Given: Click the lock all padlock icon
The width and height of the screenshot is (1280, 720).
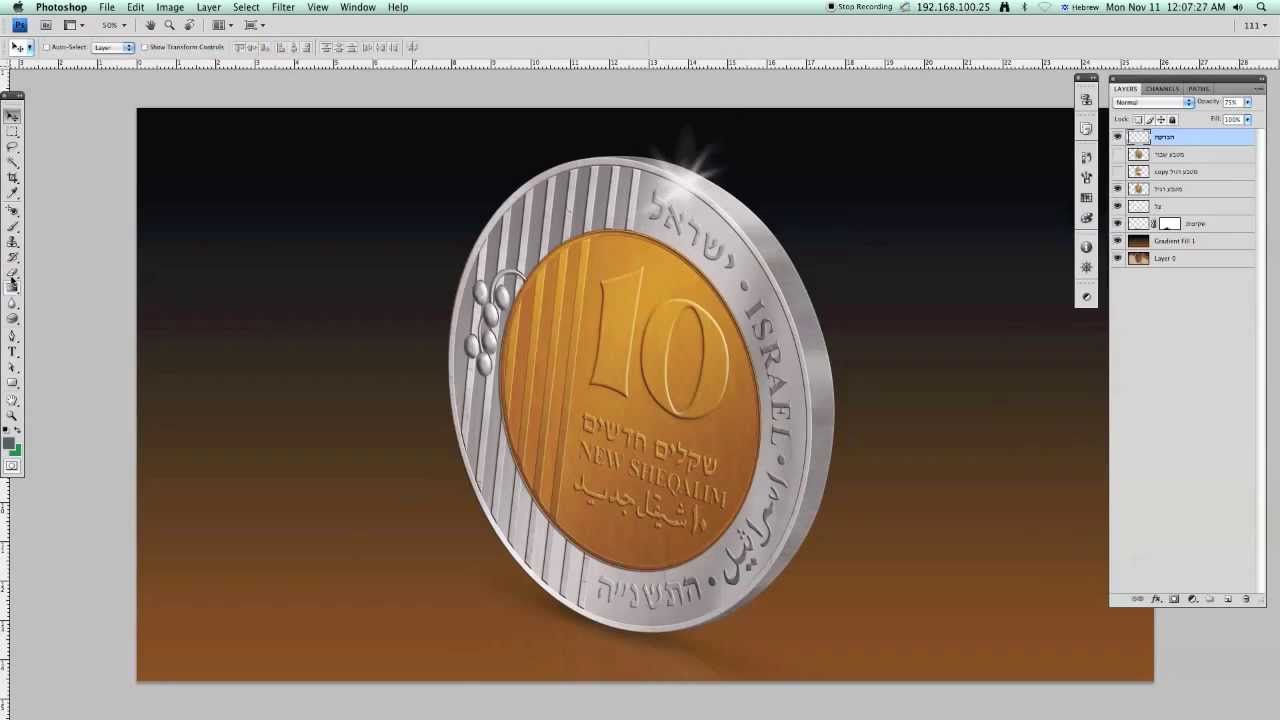Looking at the screenshot, I should (x=1172, y=120).
